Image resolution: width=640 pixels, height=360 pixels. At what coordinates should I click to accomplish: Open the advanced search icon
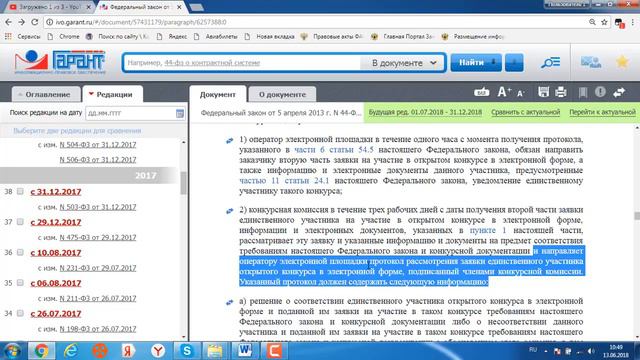coord(550,62)
